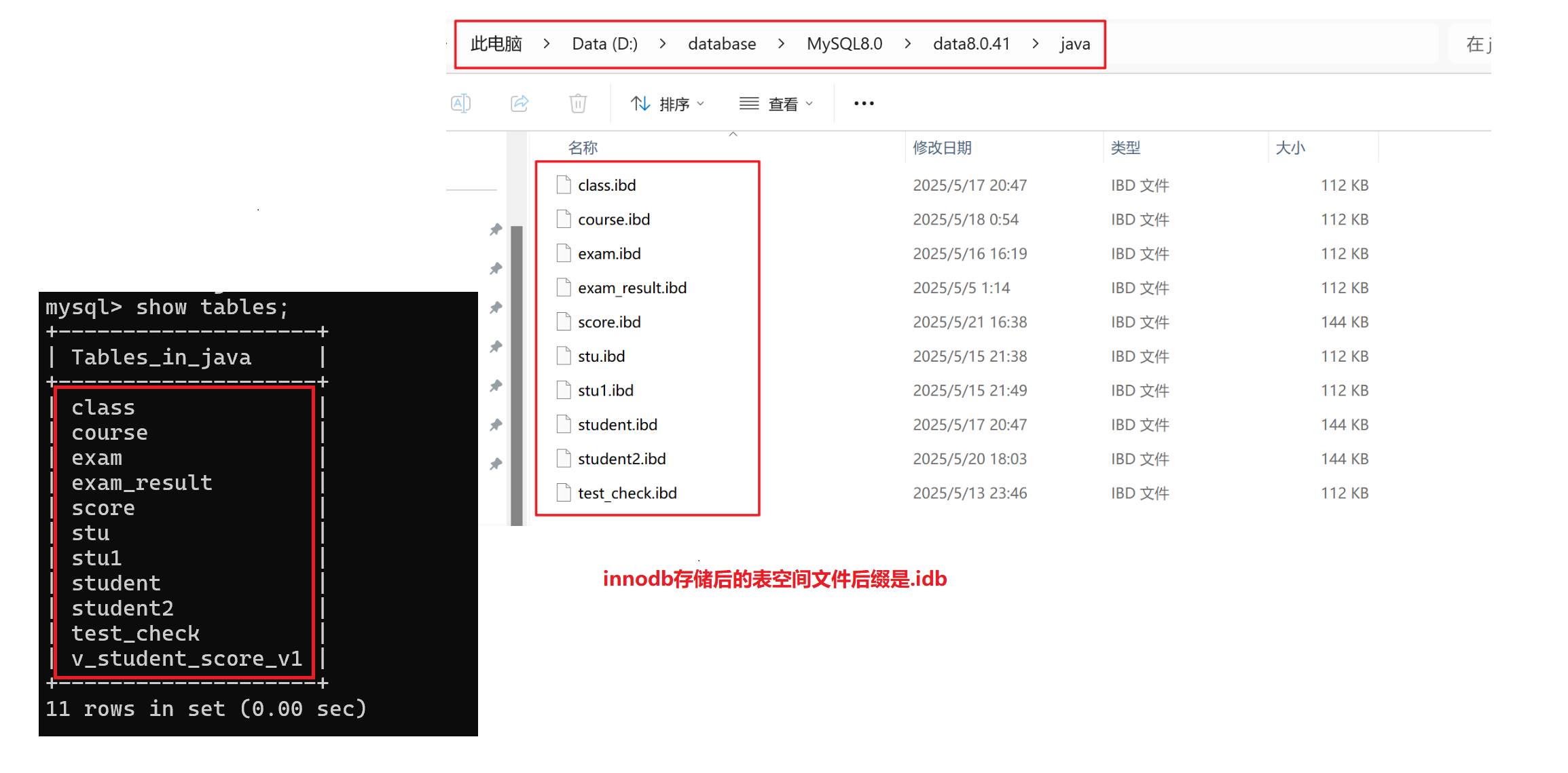Navigate to database folder in breadcrumb
1568x773 pixels.
point(721,44)
